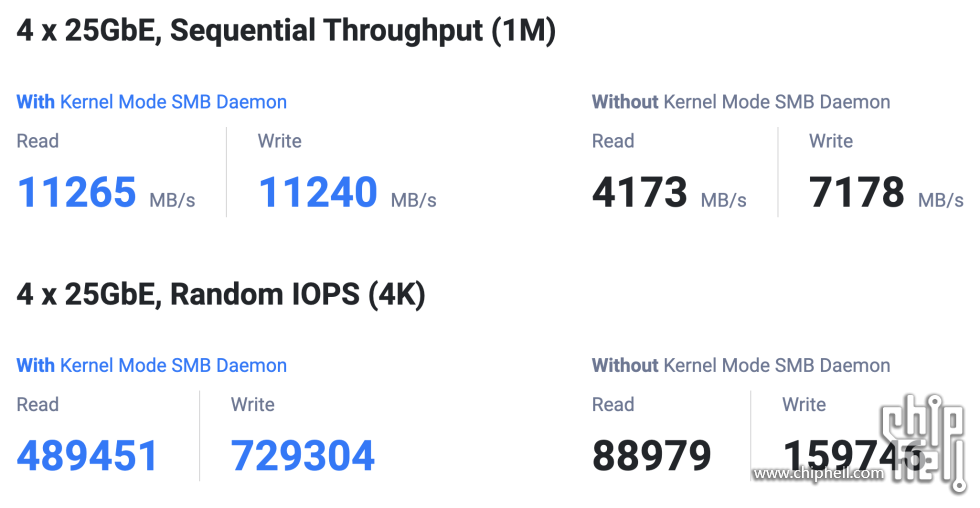Click the Chiphell logo watermark
Screen dimensions: 980x508
click(922, 442)
